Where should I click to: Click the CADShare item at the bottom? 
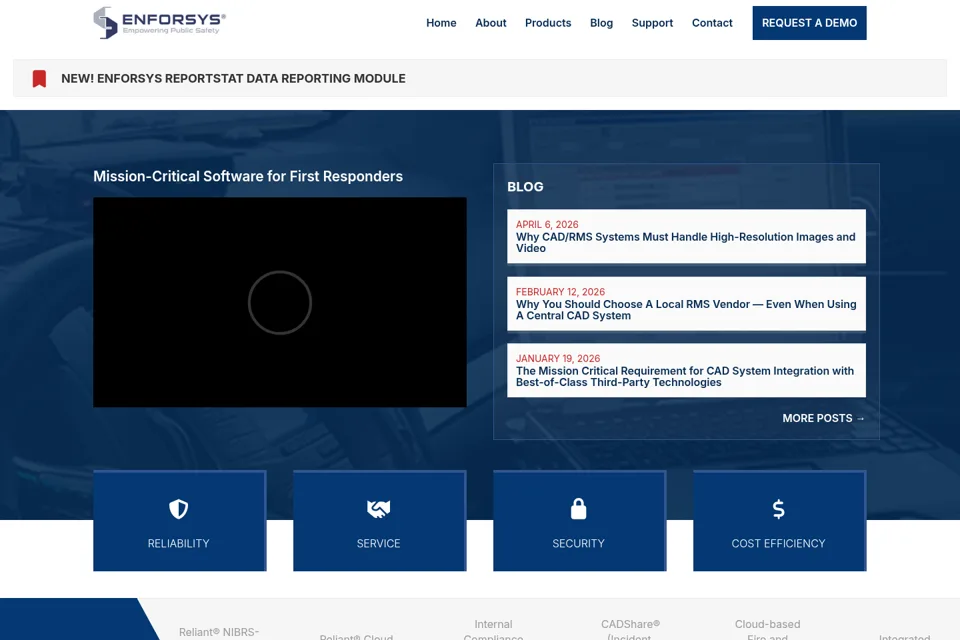point(630,630)
